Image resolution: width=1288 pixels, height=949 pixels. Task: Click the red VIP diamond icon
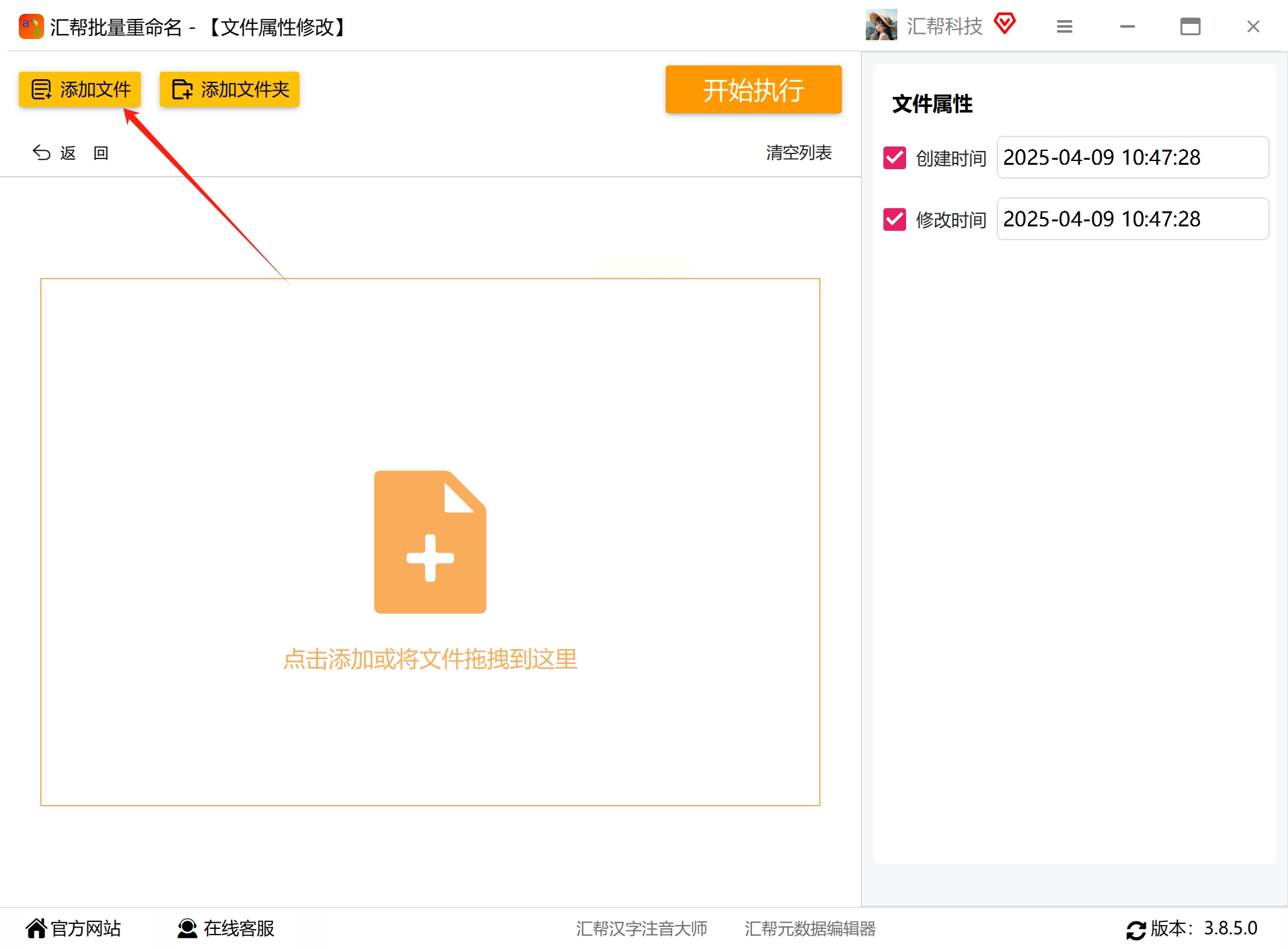click(x=1005, y=24)
